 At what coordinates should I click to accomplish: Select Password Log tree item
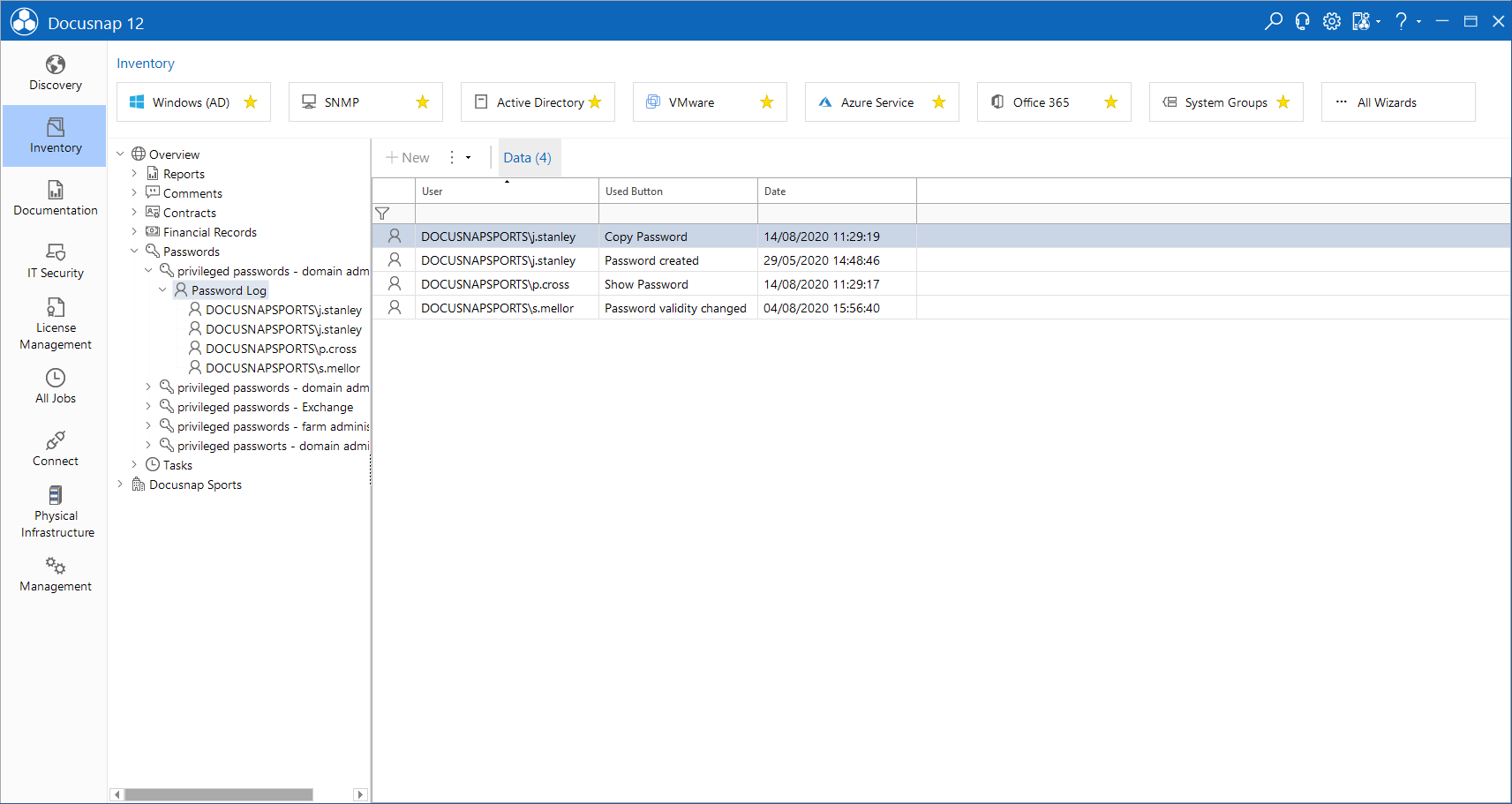point(220,290)
